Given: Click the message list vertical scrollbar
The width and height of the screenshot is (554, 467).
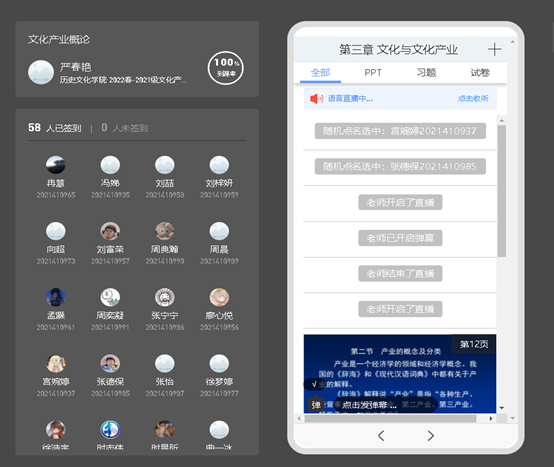Looking at the screenshot, I should (501, 191).
